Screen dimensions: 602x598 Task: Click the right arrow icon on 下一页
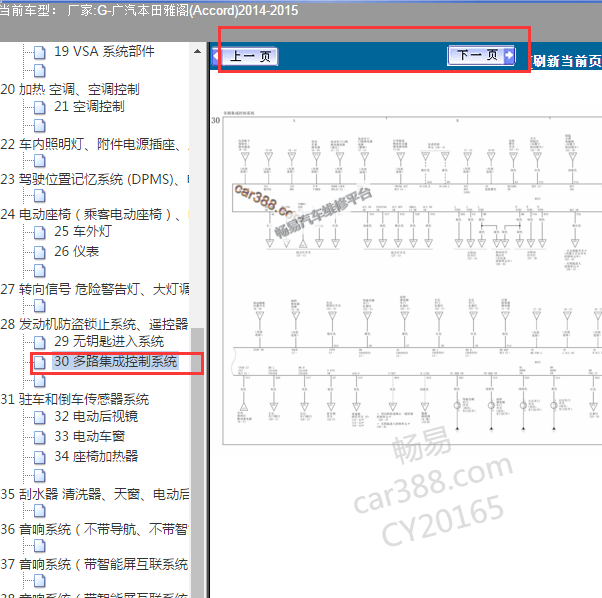point(509,55)
